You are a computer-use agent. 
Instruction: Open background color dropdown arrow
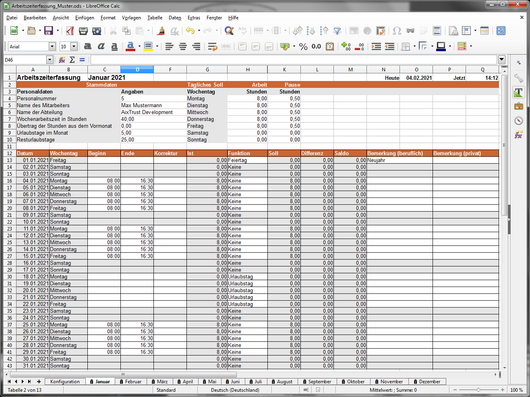point(157,46)
